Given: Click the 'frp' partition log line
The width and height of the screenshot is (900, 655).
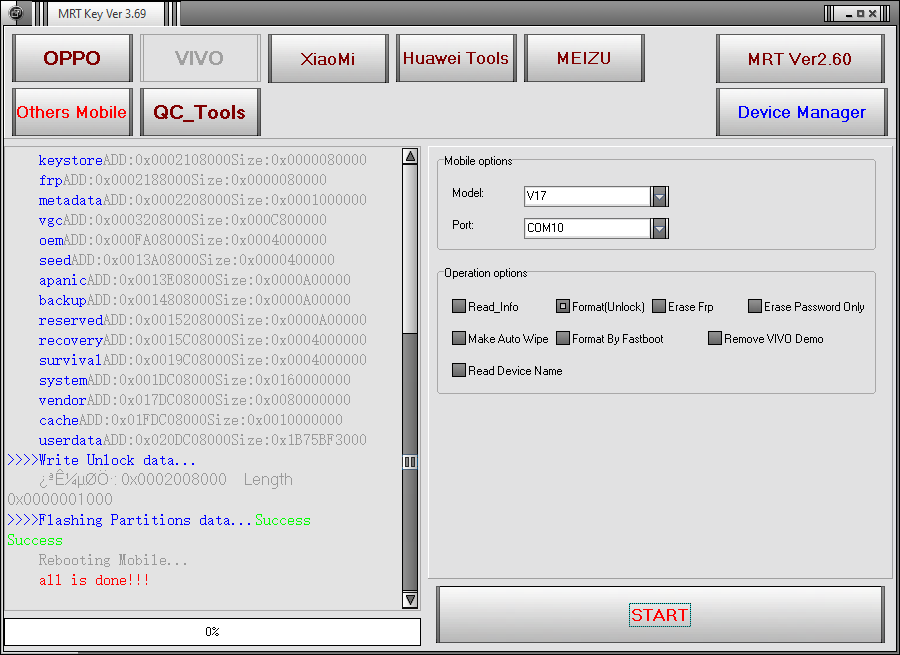Looking at the screenshot, I should coord(183,180).
